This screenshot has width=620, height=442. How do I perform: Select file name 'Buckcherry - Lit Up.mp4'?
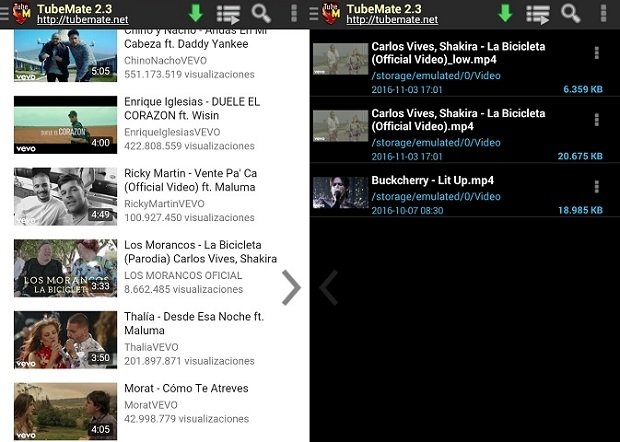(x=433, y=180)
